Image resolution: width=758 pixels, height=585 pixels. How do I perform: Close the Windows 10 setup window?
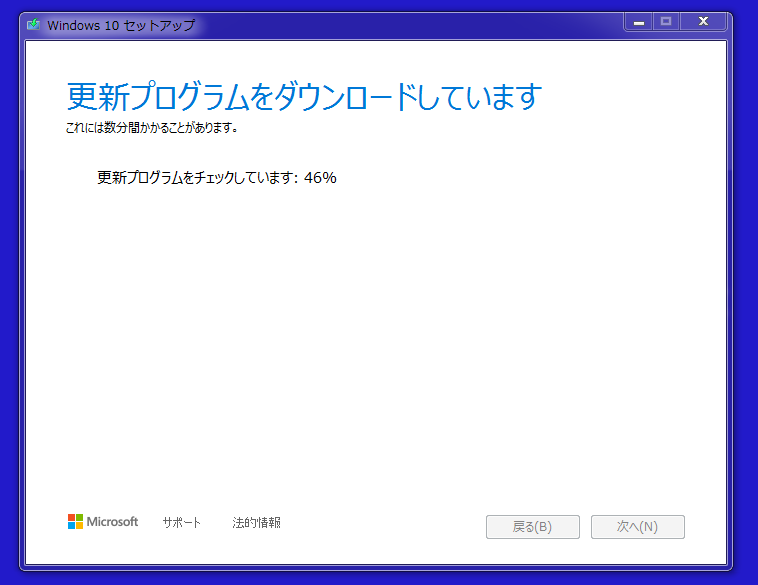[x=703, y=22]
